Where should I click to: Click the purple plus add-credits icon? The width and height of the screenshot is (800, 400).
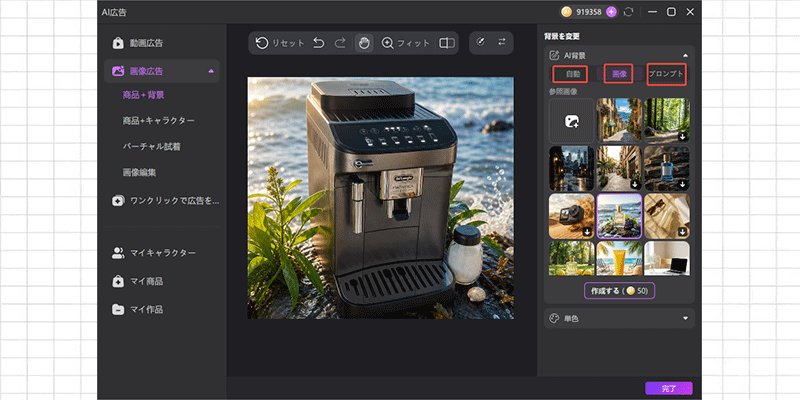point(611,12)
